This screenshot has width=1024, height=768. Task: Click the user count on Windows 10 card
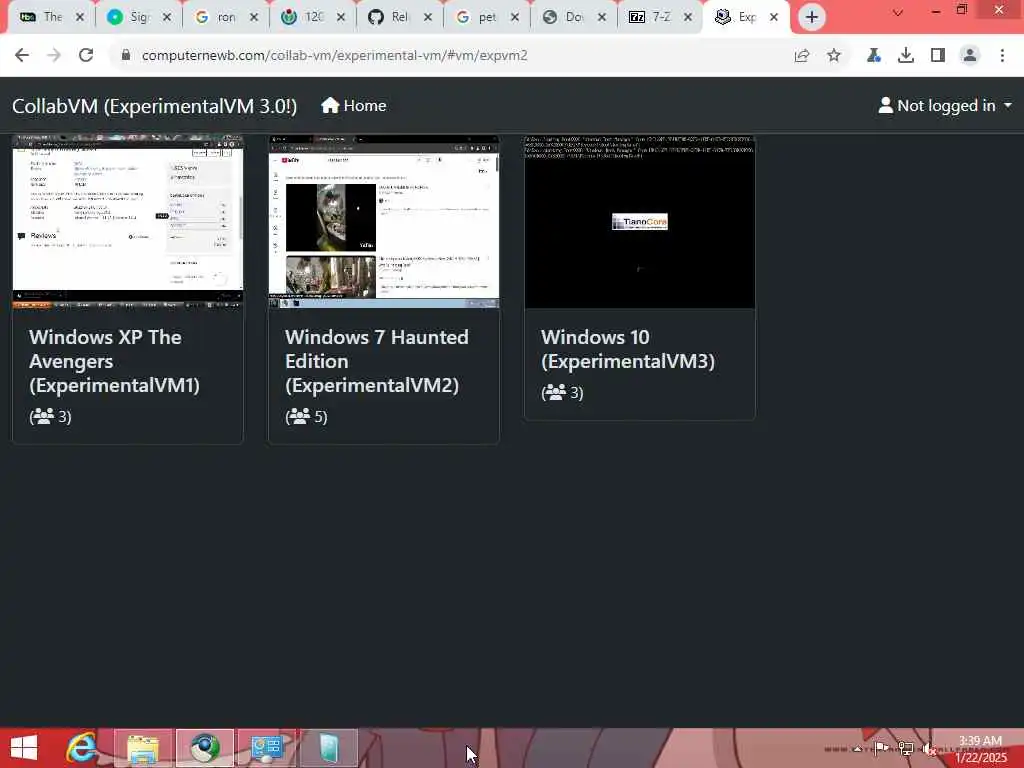(x=562, y=392)
